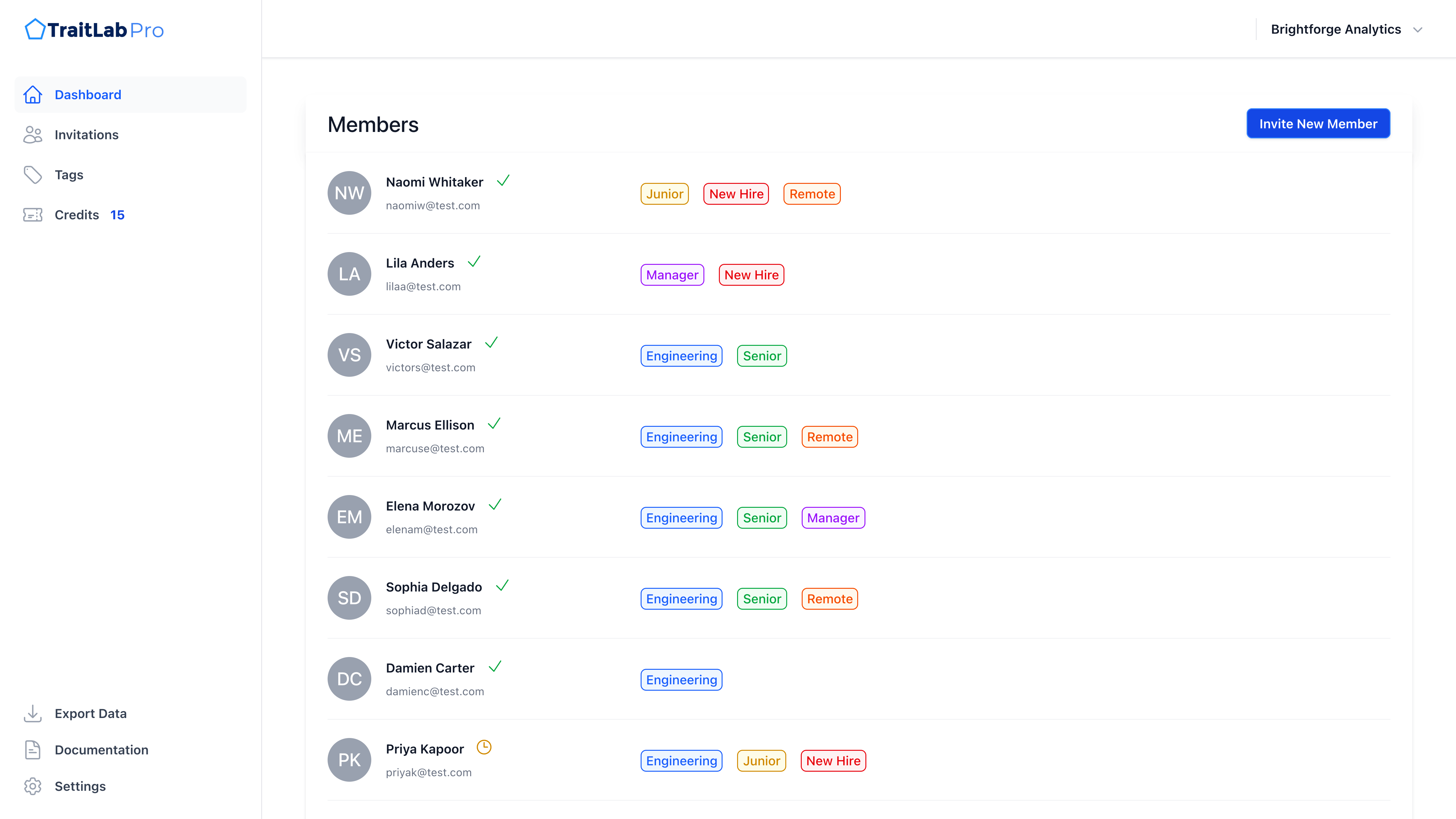This screenshot has width=1456, height=819.
Task: Click the Manager tag on Elena Morozov
Action: pos(833,518)
